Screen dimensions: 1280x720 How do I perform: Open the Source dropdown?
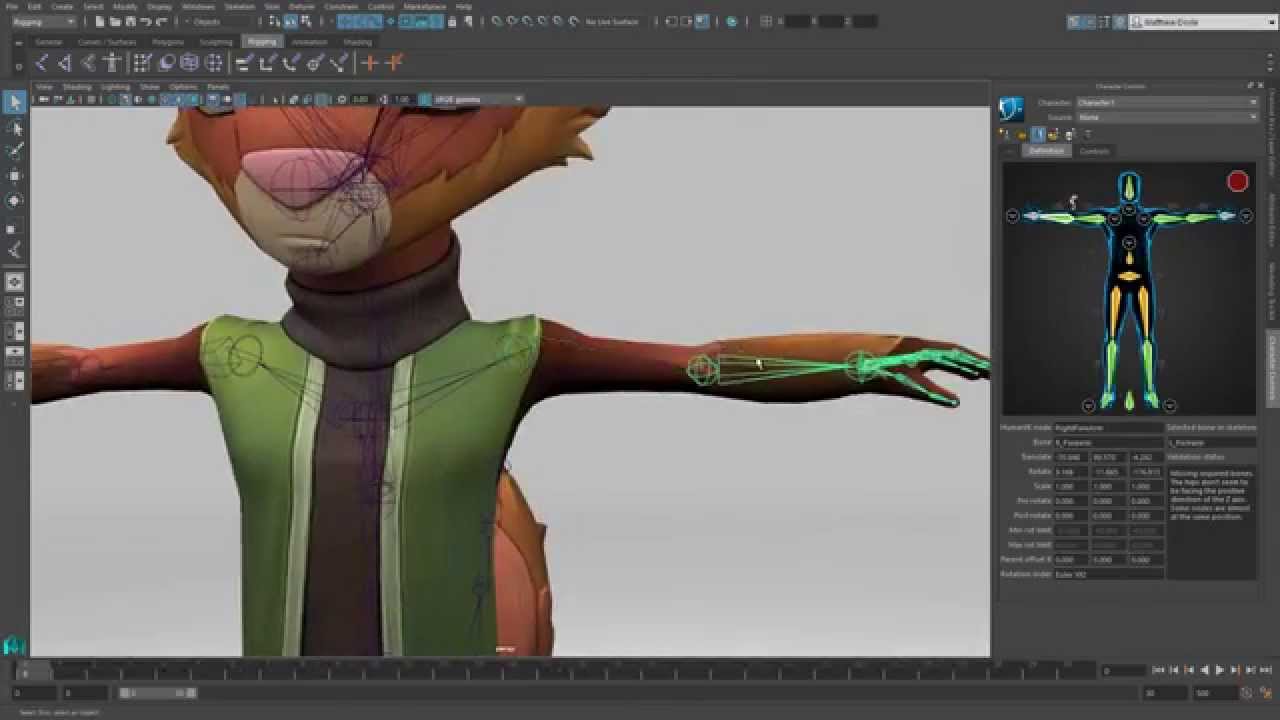click(1167, 117)
